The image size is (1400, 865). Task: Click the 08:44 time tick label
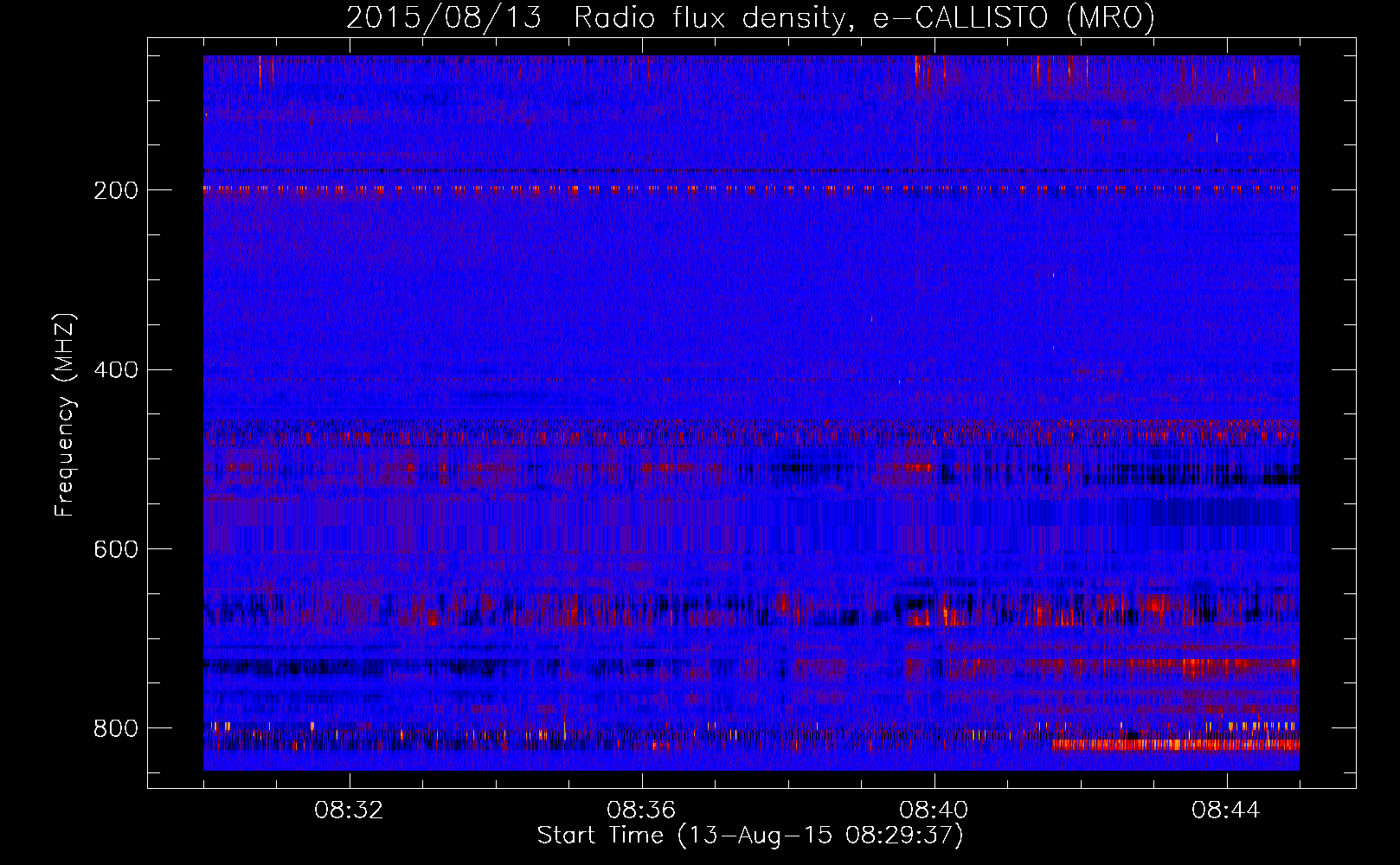(1226, 811)
